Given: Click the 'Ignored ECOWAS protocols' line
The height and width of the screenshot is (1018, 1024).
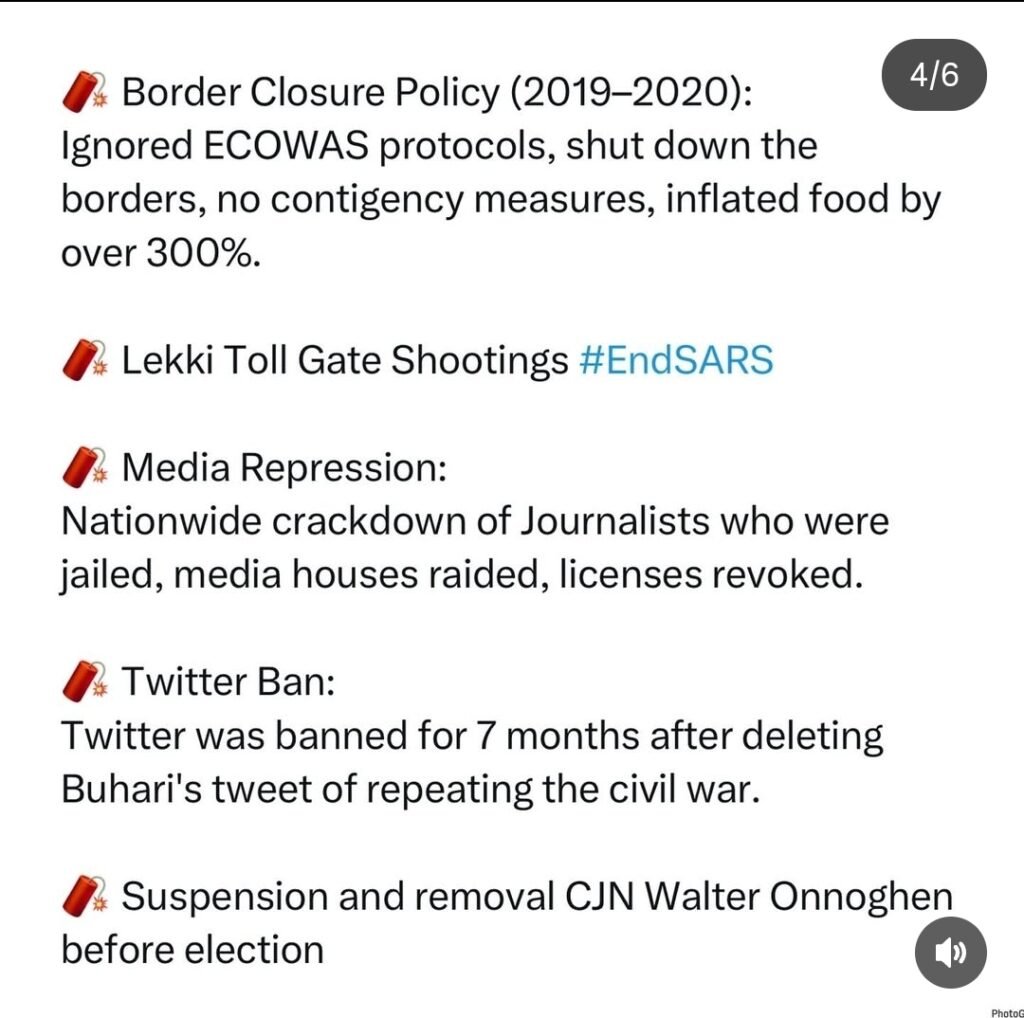Looking at the screenshot, I should 439,147.
